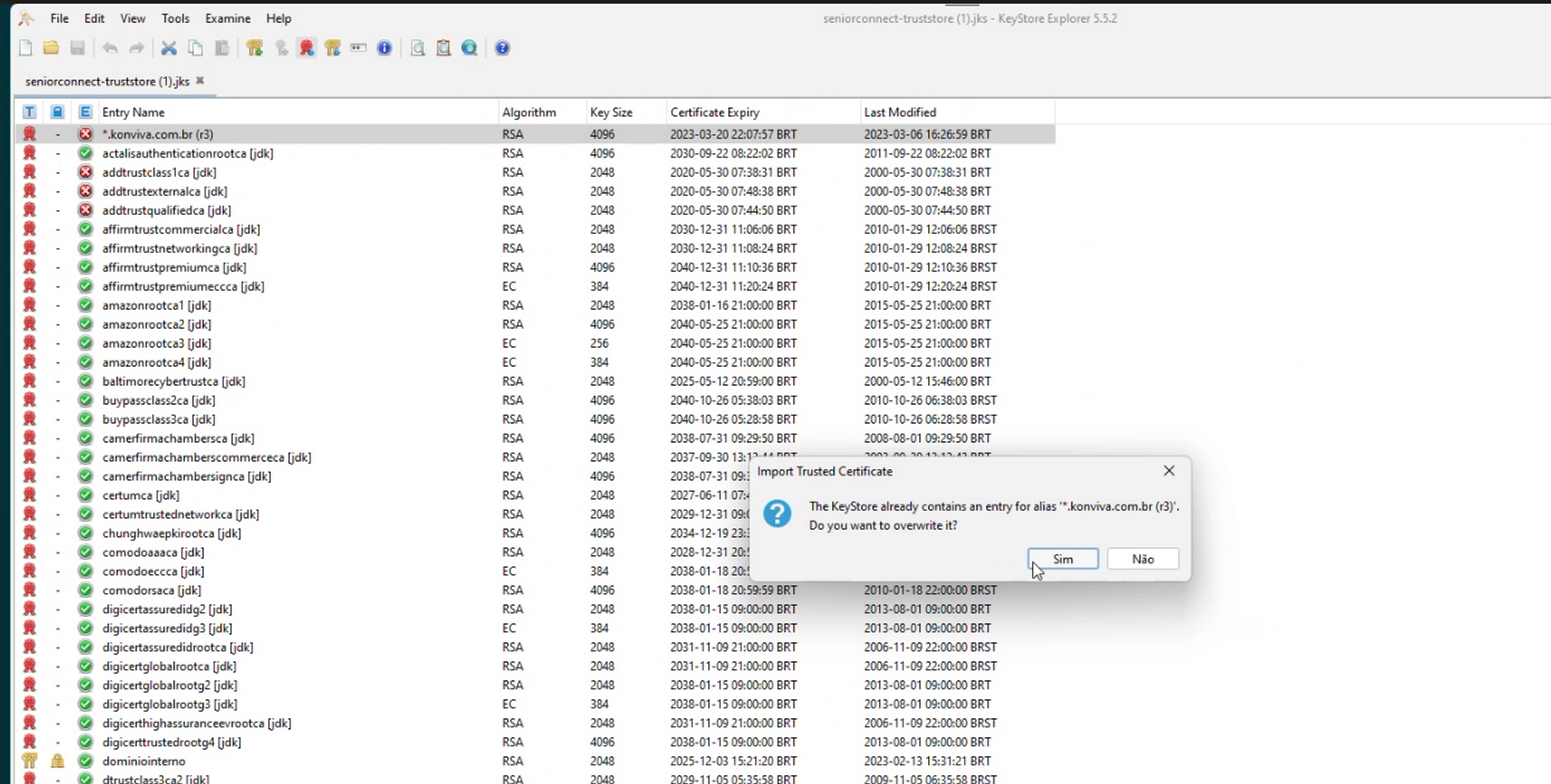Cut the selected entry with the scissors icon
Image resolution: width=1551 pixels, height=784 pixels.
(169, 48)
